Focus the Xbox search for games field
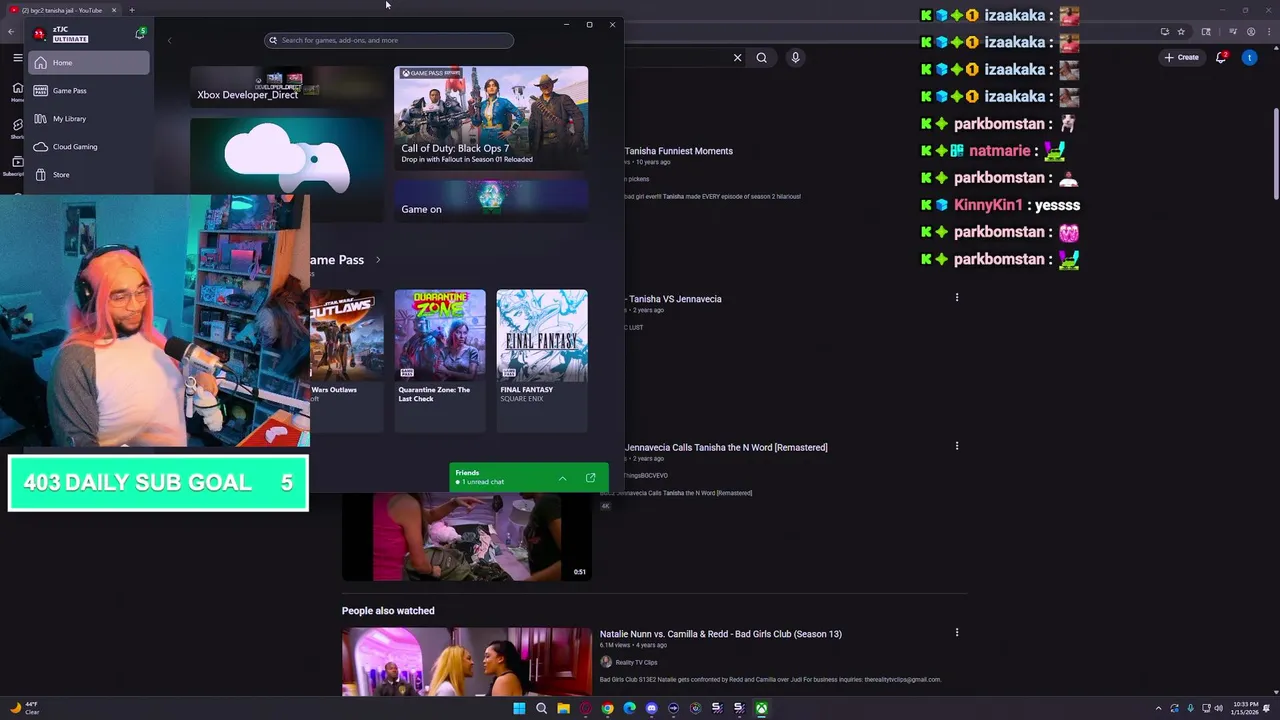The image size is (1280, 720). 389,41
